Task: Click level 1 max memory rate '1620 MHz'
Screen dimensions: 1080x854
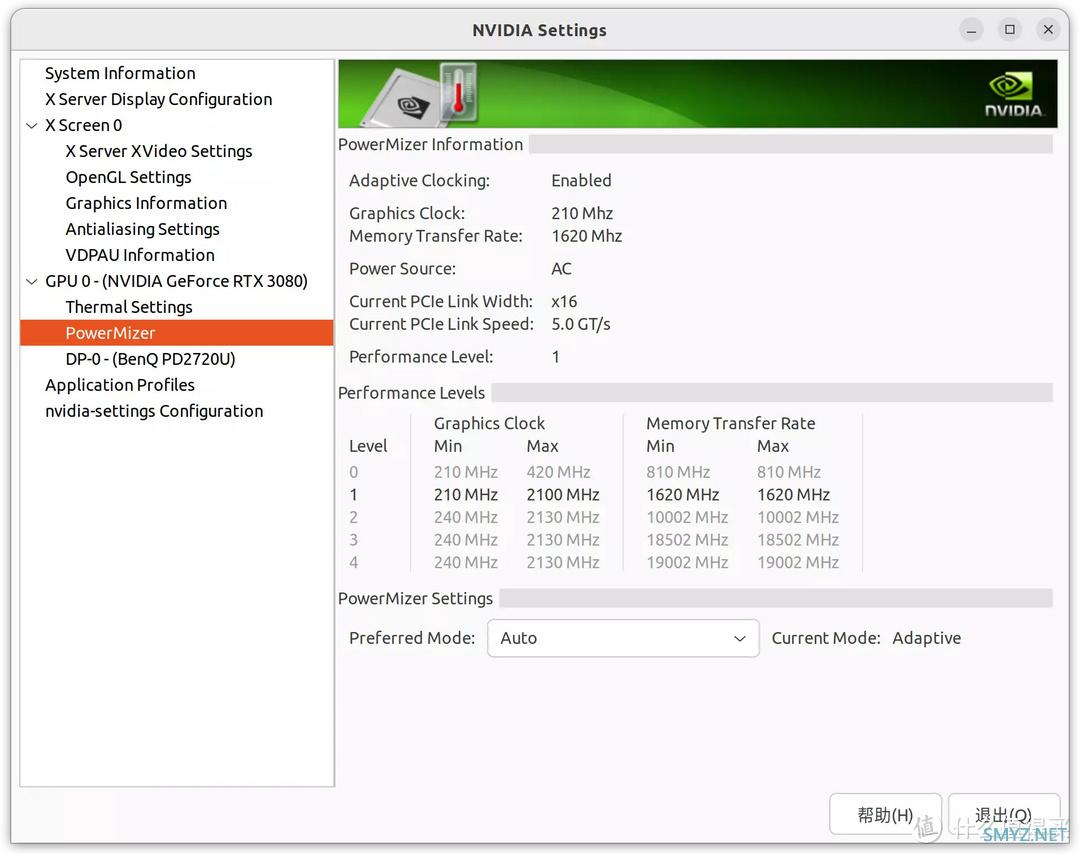Action: tap(793, 494)
